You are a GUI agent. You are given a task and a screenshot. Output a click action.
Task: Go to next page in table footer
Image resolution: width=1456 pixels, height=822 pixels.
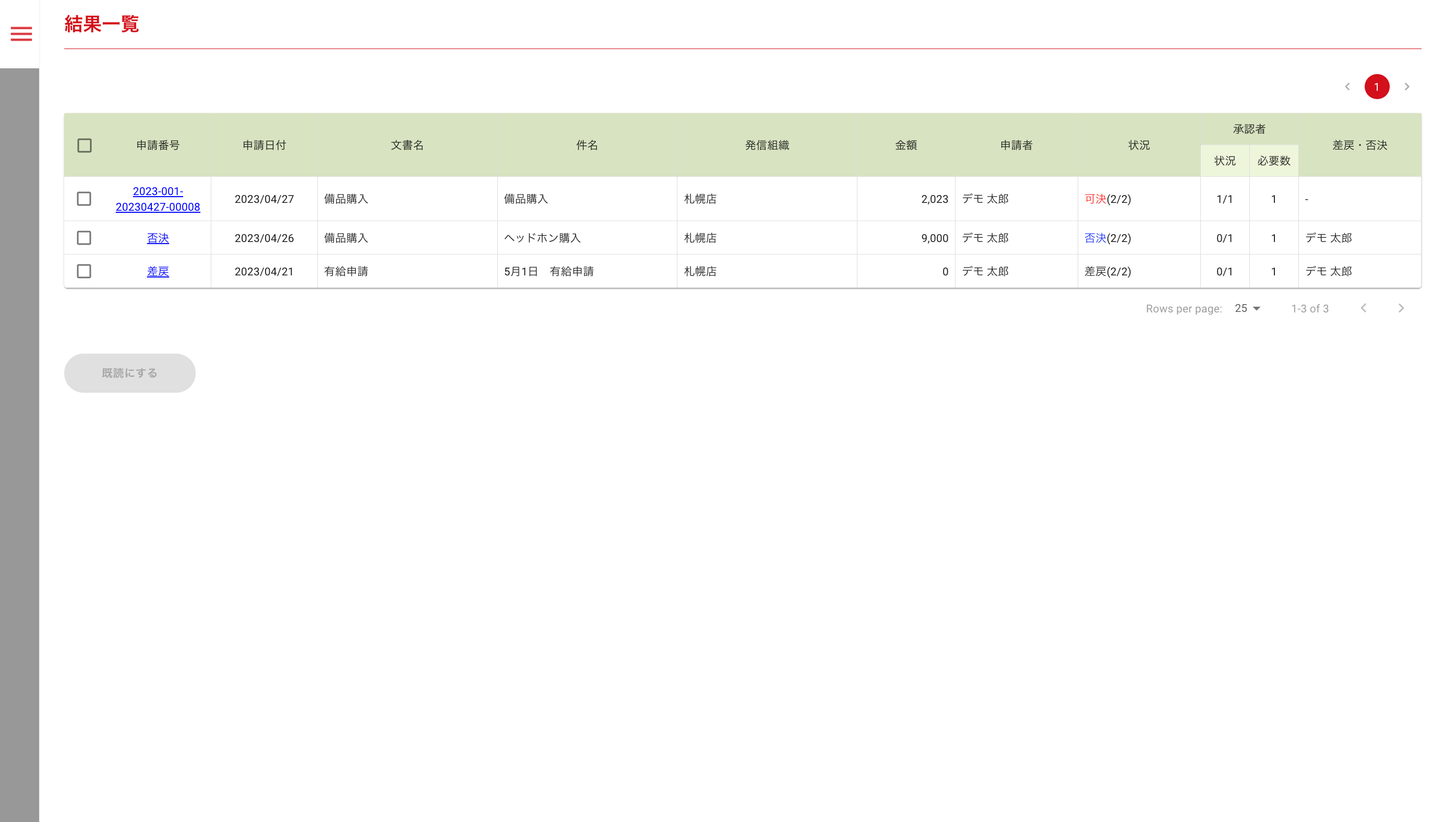tap(1401, 308)
